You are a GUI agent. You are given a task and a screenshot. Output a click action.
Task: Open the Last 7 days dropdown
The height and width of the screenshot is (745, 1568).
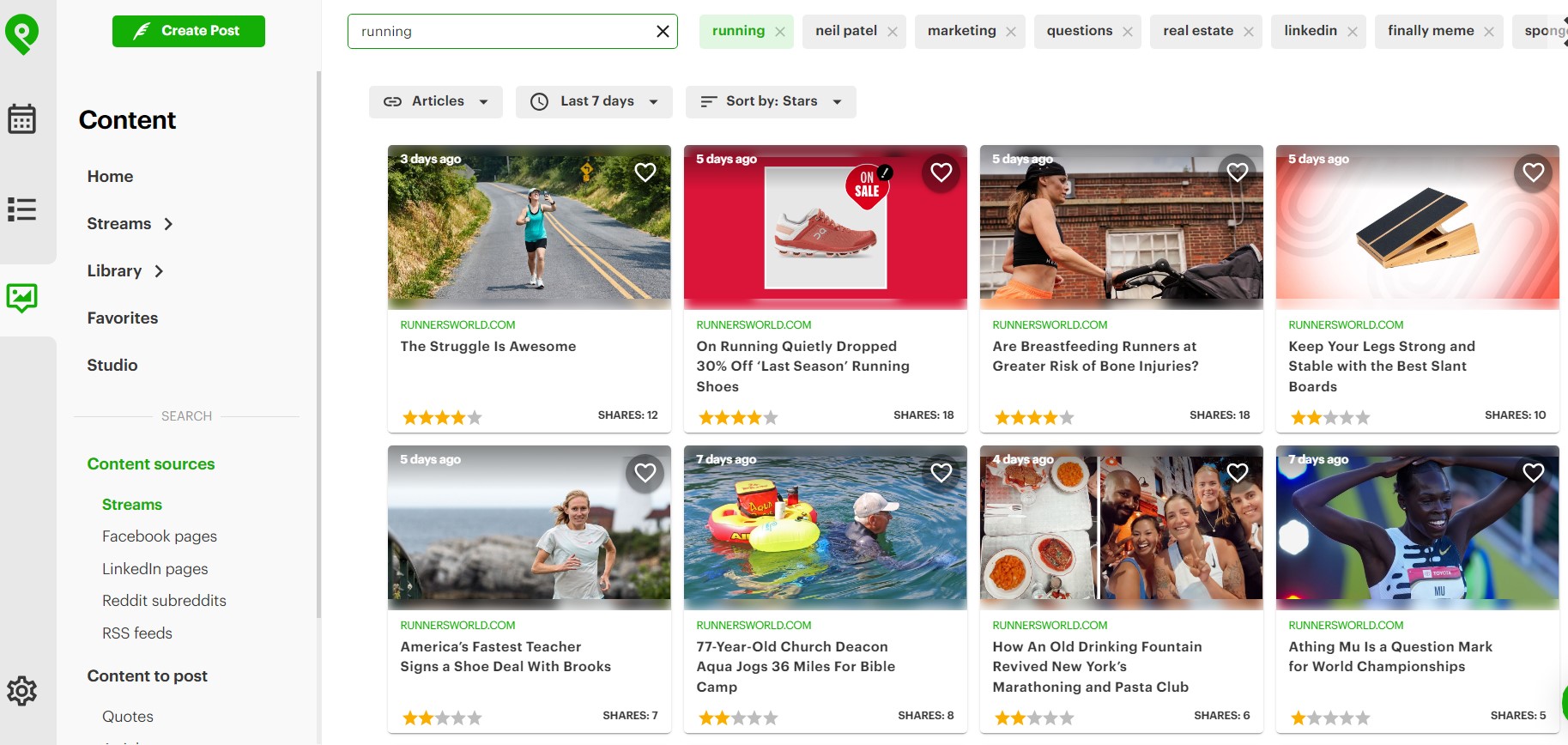(594, 101)
